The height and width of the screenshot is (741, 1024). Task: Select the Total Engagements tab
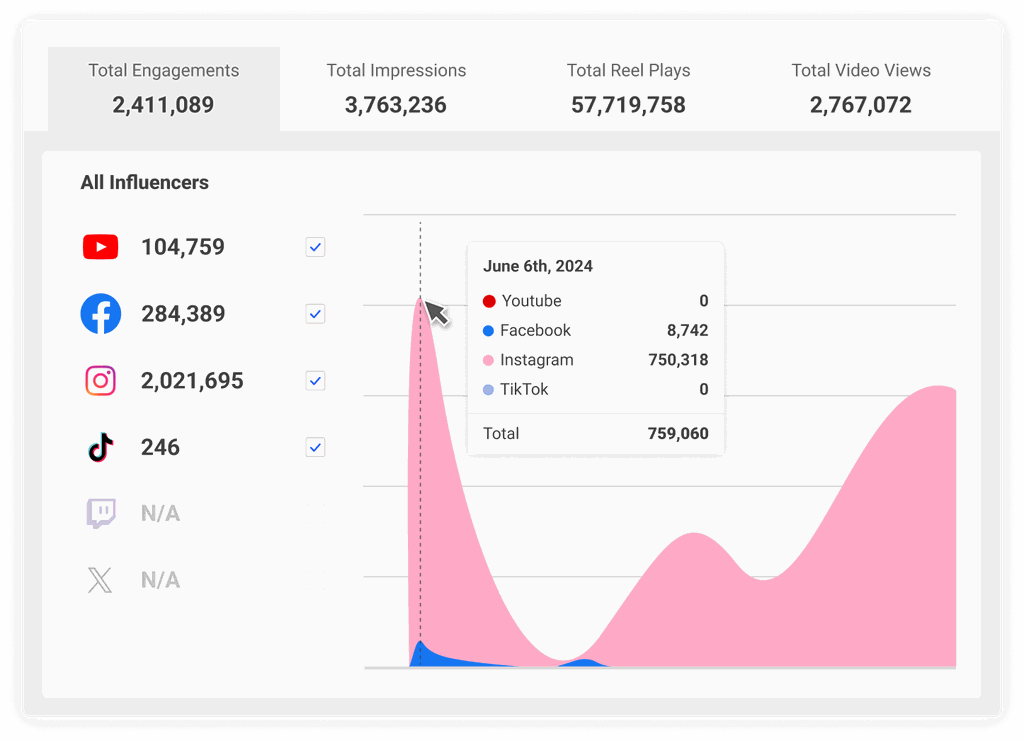point(164,88)
